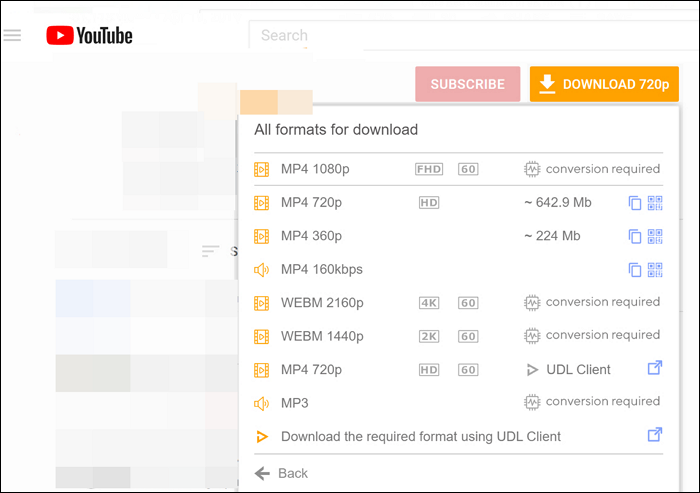Copy link for MP4 360p
Image resolution: width=700 pixels, height=493 pixels.
tap(635, 237)
